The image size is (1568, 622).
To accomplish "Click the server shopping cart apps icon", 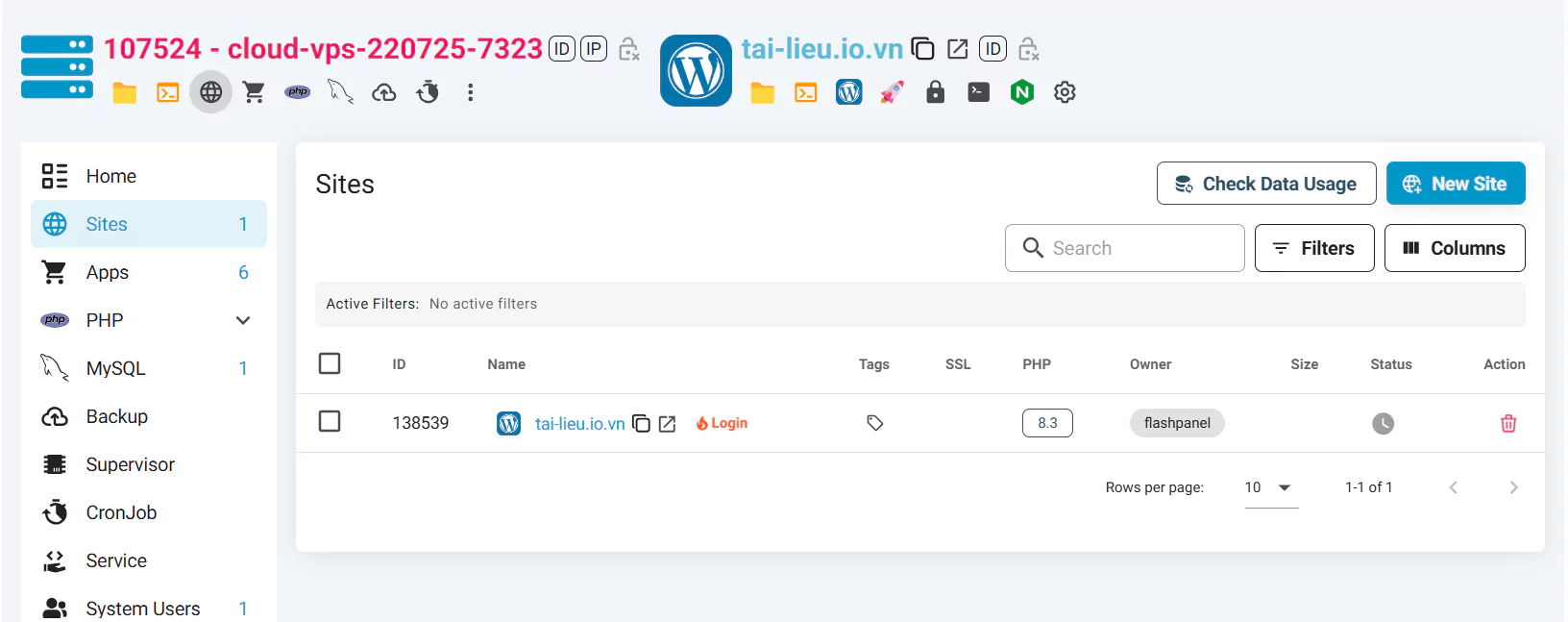I will tap(254, 92).
